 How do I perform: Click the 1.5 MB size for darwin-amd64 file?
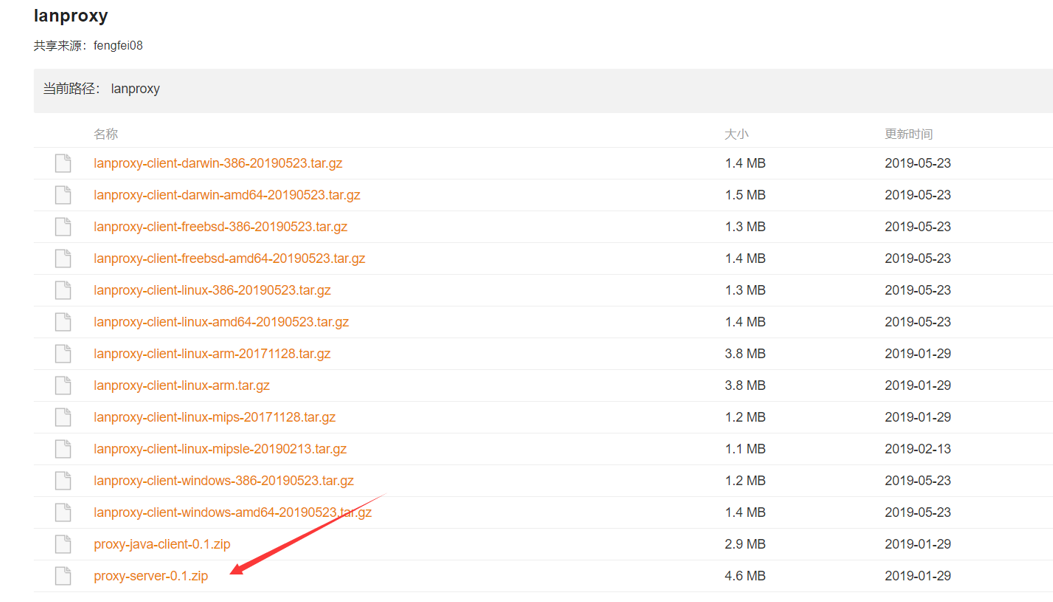[745, 195]
